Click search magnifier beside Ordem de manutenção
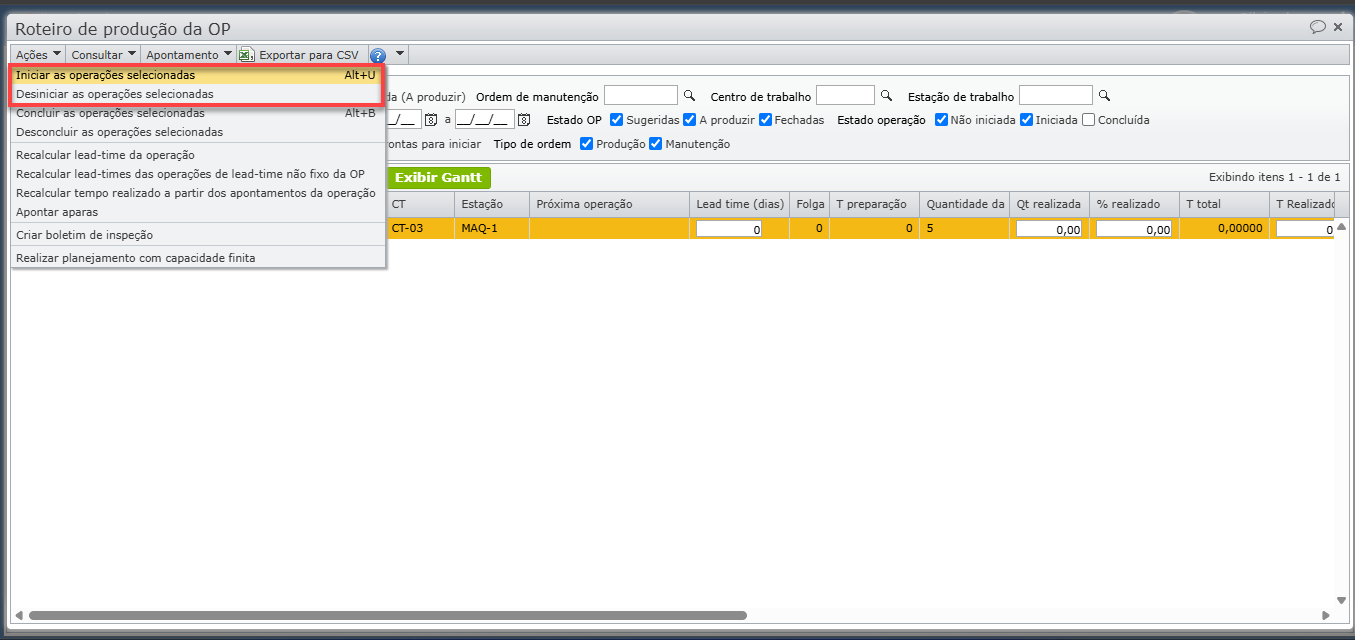This screenshot has width=1355, height=640. 689,96
